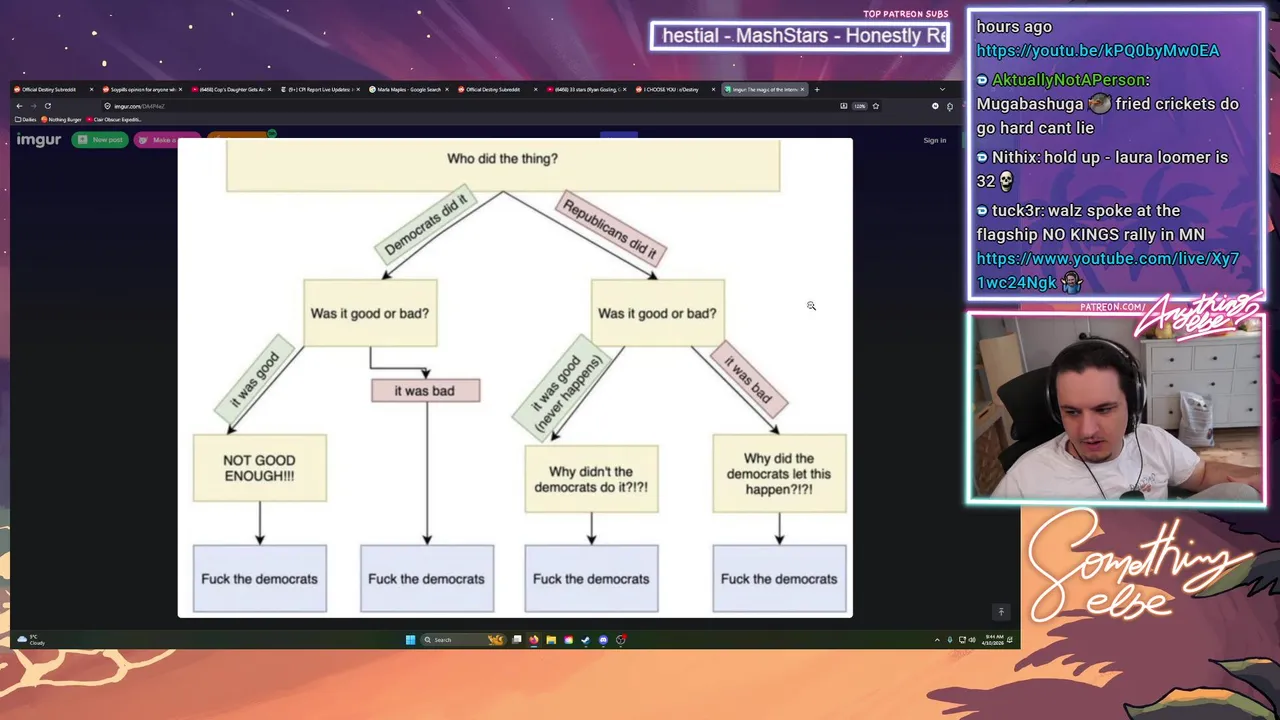Click the 'Why didn't the democrats do it?!?!' box

point(591,479)
